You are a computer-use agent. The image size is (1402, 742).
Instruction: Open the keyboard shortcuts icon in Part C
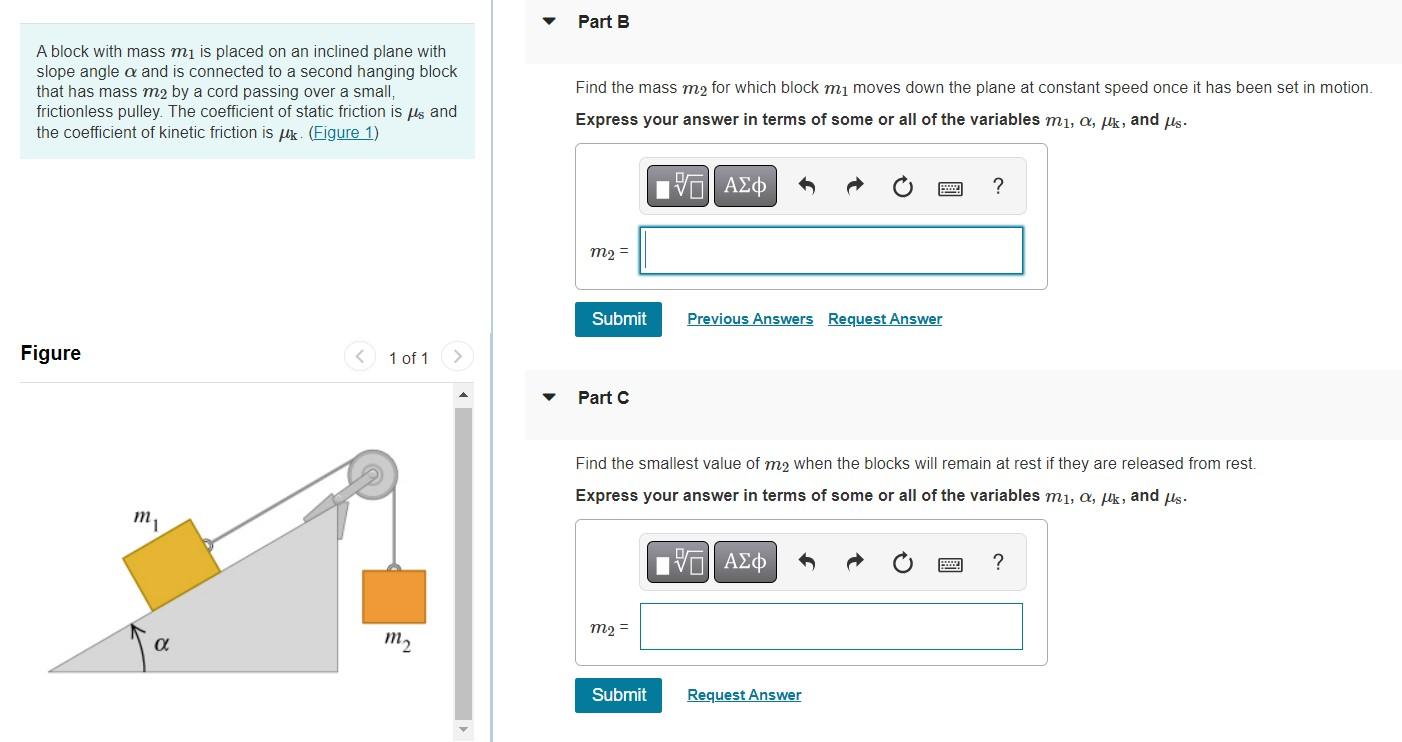[x=950, y=562]
